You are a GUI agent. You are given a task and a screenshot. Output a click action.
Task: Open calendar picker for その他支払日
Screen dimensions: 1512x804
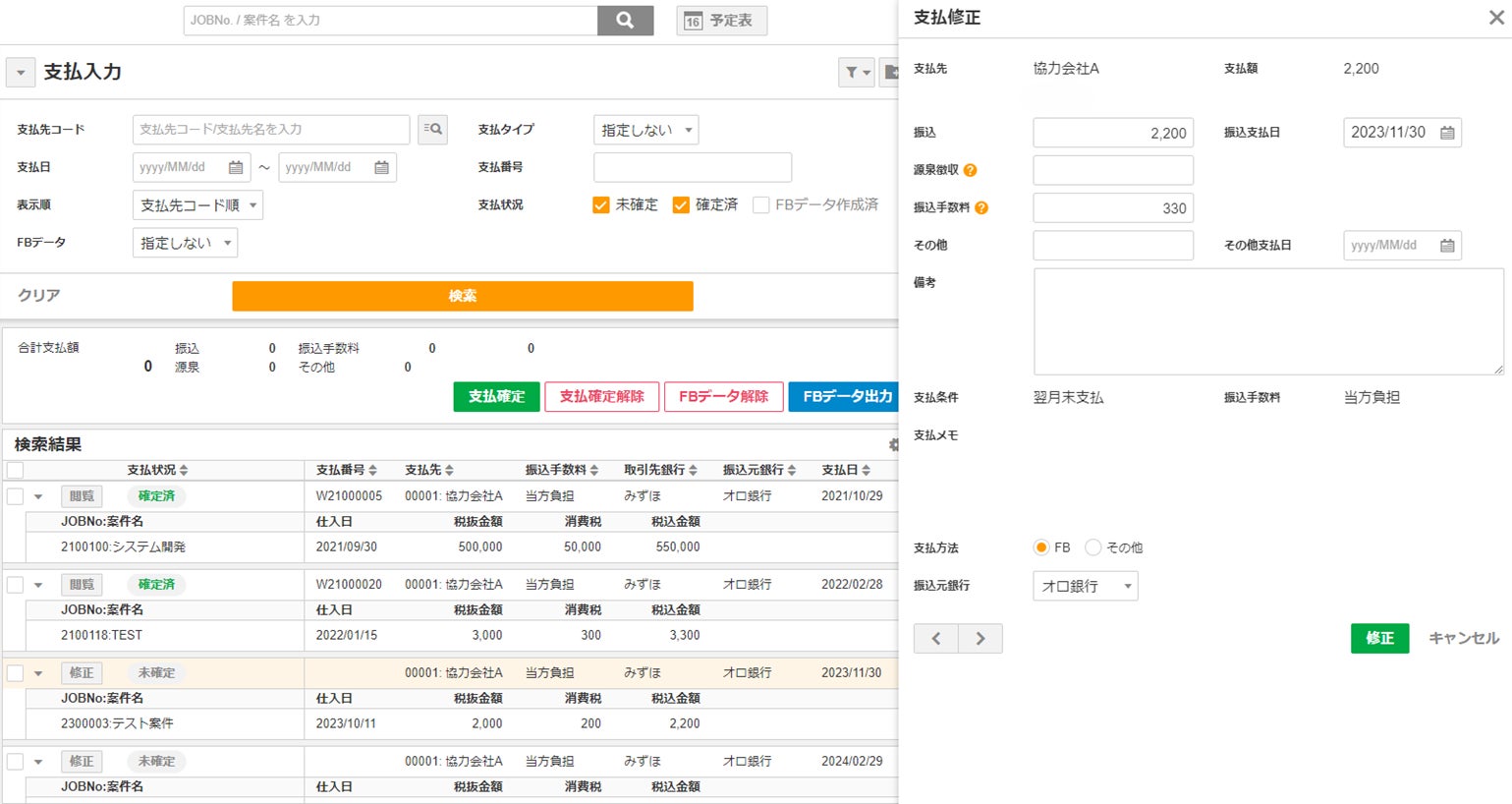click(1447, 246)
